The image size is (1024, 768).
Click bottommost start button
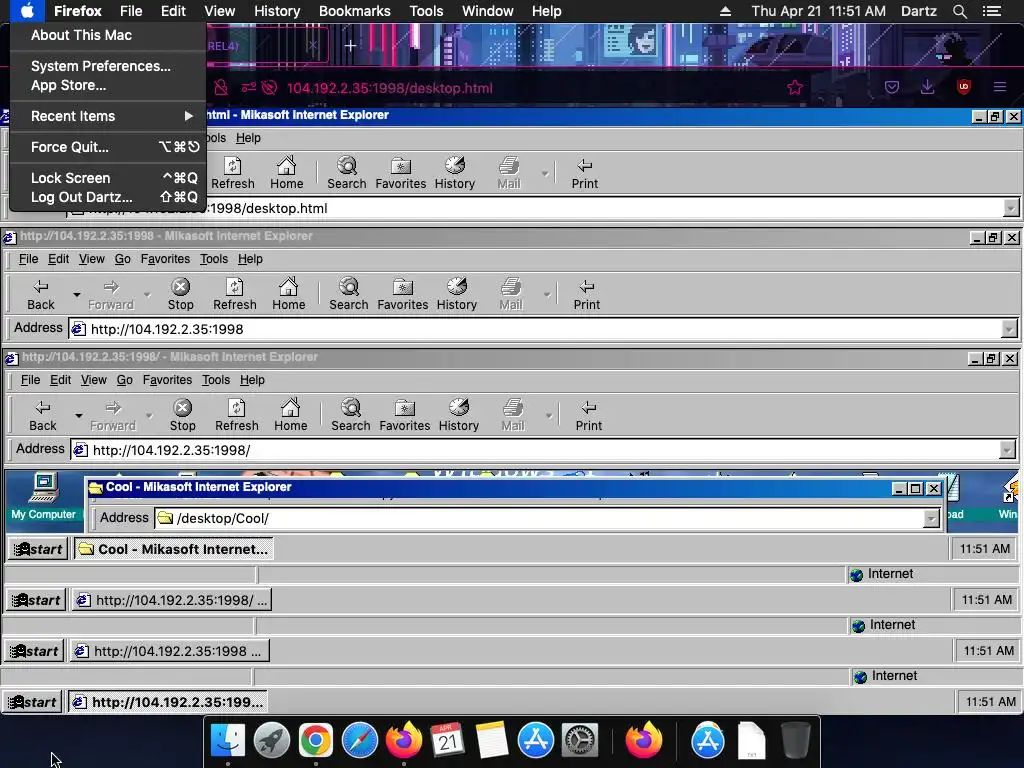pos(32,702)
